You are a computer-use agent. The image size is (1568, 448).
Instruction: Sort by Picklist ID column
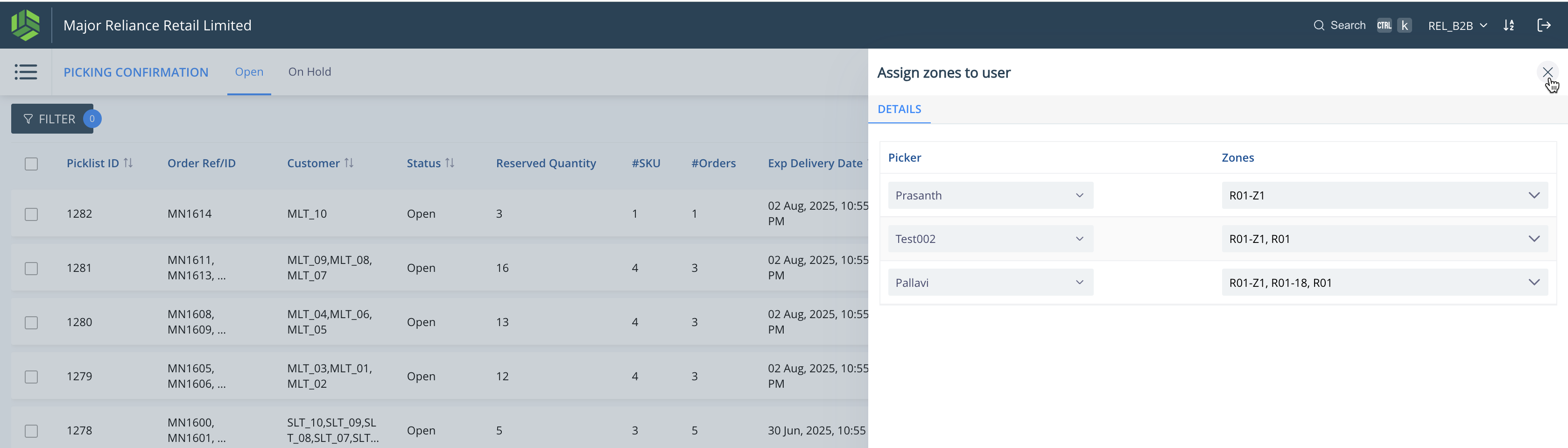click(128, 163)
